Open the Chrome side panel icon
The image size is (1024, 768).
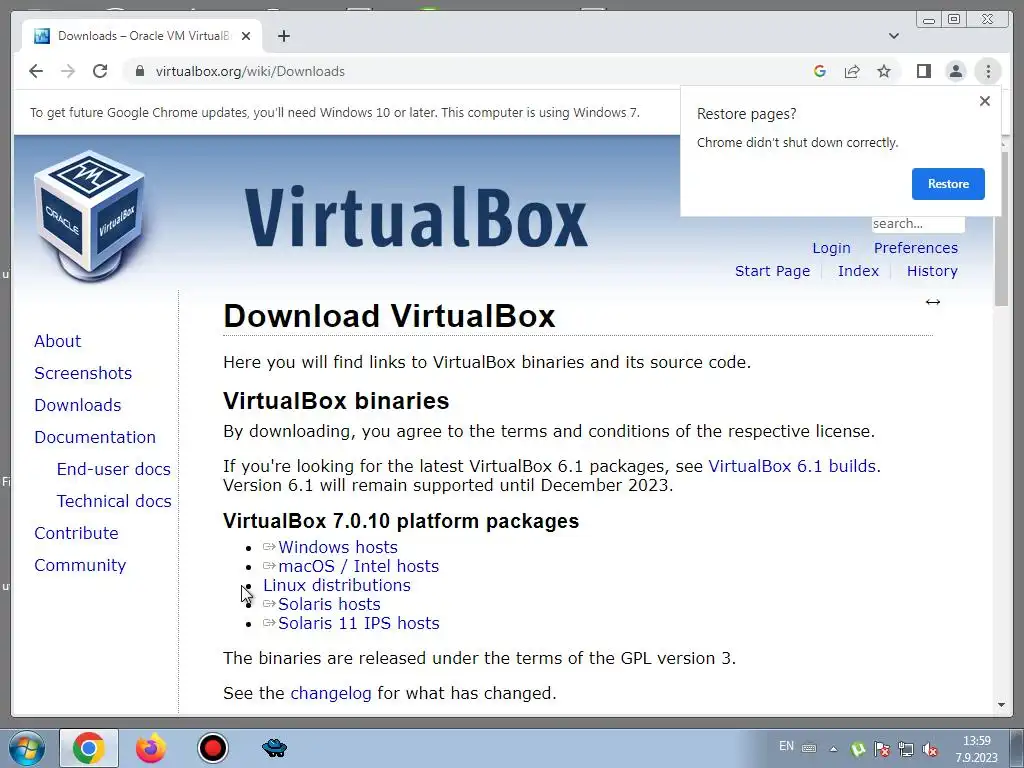[x=923, y=71]
